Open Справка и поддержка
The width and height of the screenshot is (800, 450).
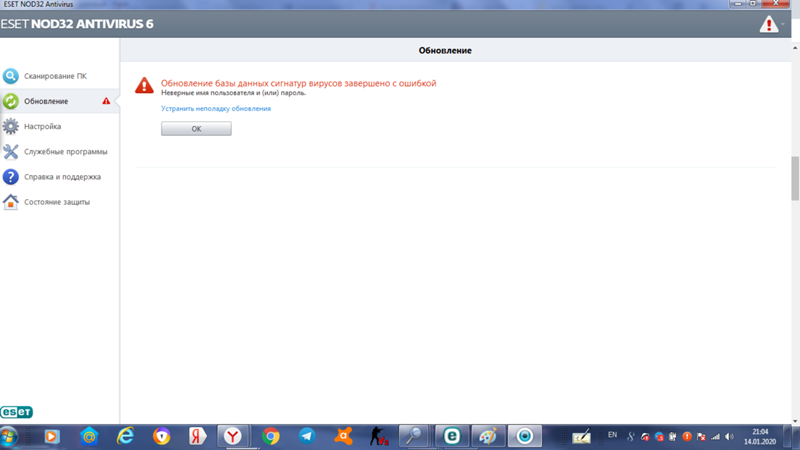pos(60,177)
